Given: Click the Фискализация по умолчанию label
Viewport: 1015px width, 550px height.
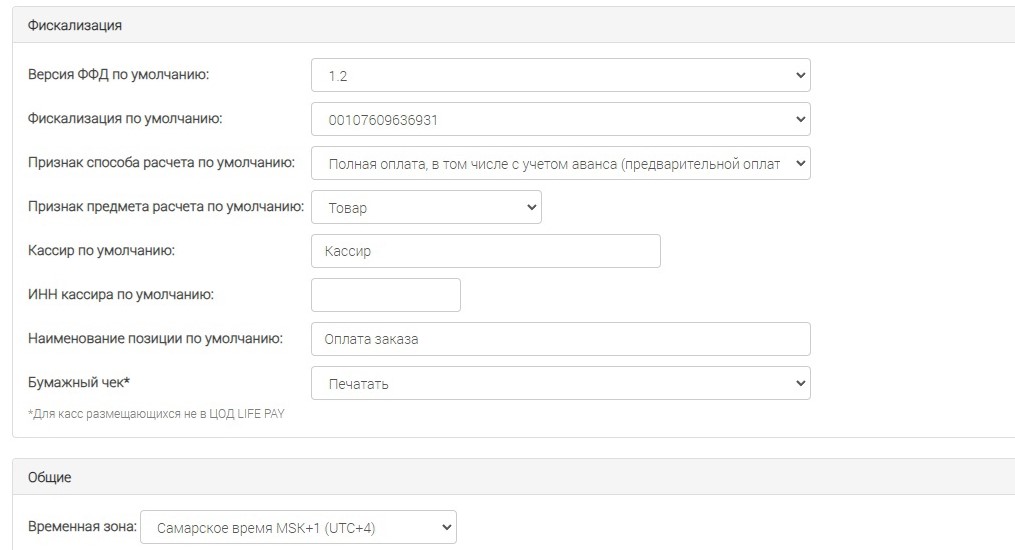Looking at the screenshot, I should pos(125,118).
